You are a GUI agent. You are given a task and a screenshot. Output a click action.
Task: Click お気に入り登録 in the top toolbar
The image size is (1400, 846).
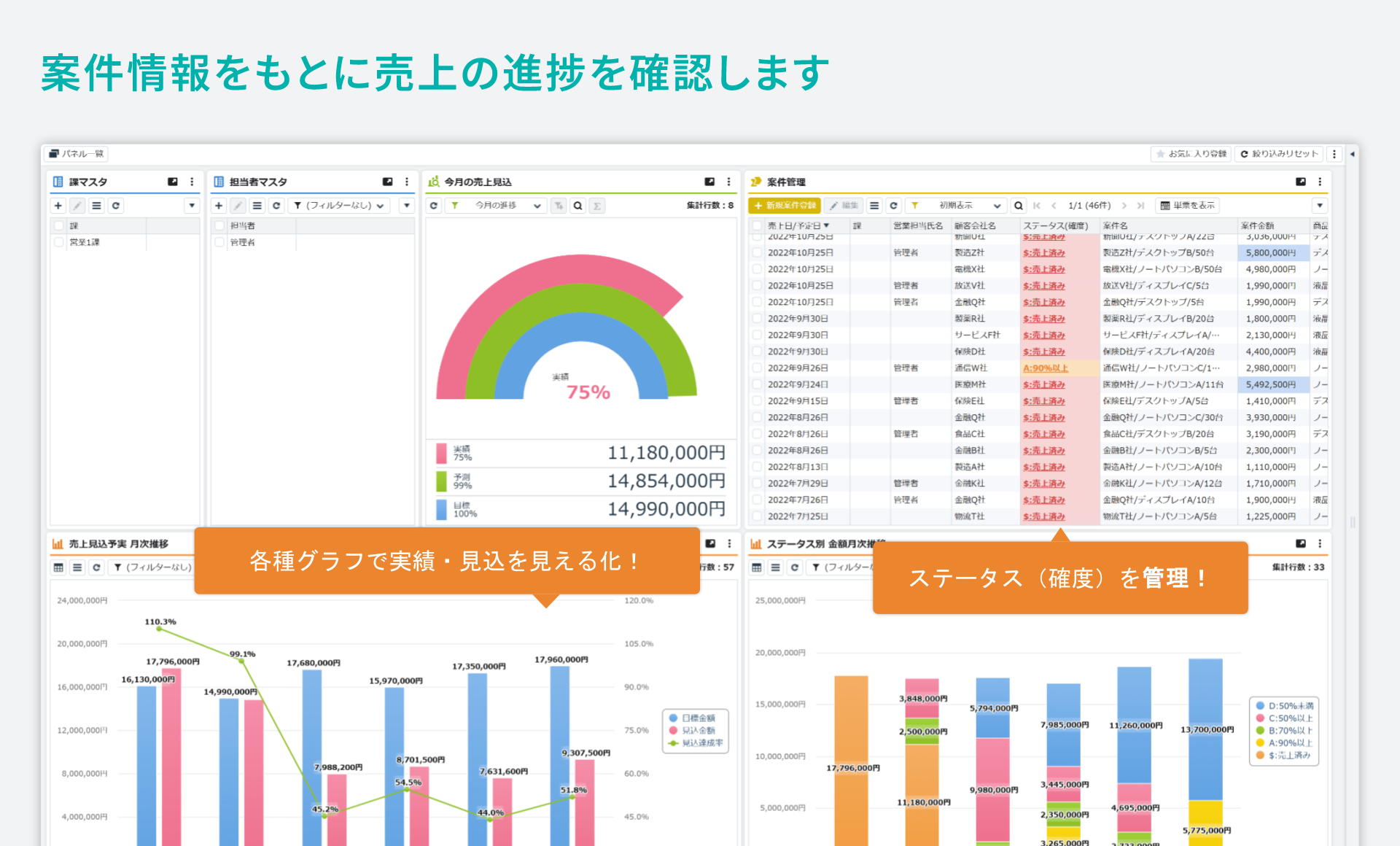[1190, 154]
